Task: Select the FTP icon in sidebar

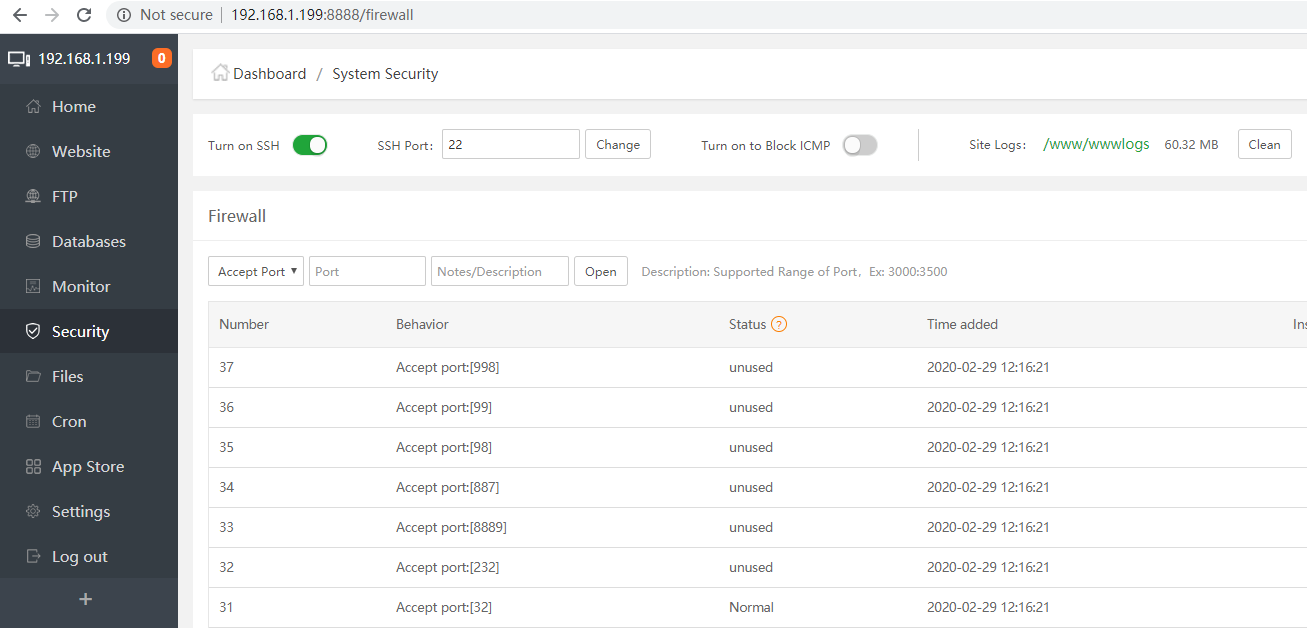Action: point(33,197)
